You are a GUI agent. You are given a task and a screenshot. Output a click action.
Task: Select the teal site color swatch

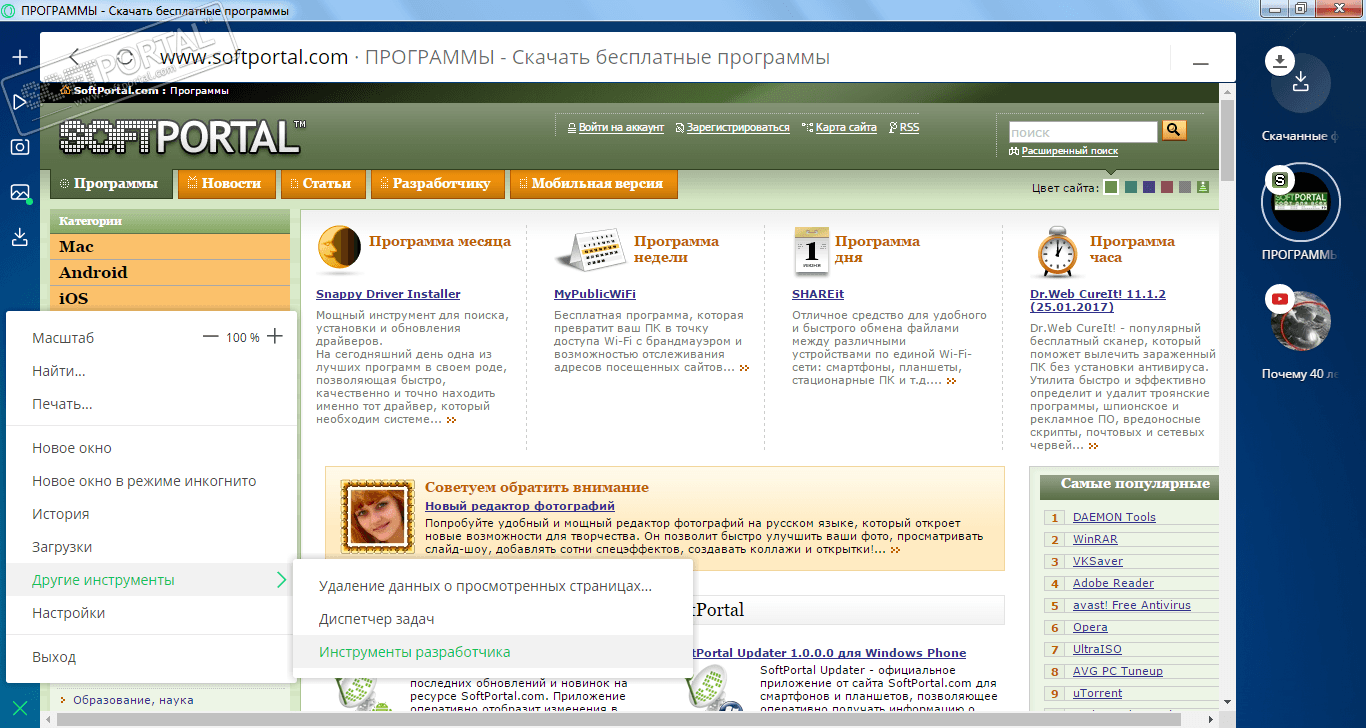coord(1131,187)
